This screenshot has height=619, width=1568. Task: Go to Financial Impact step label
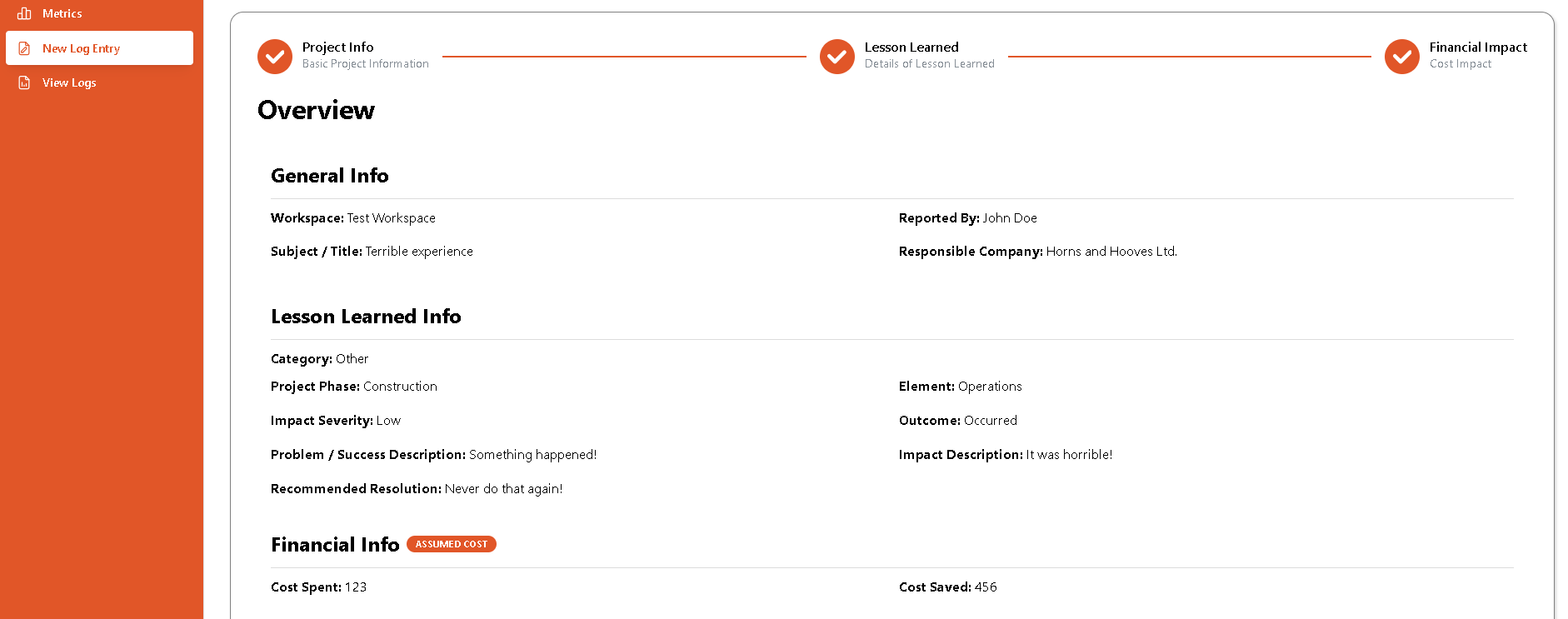pyautogui.click(x=1477, y=47)
